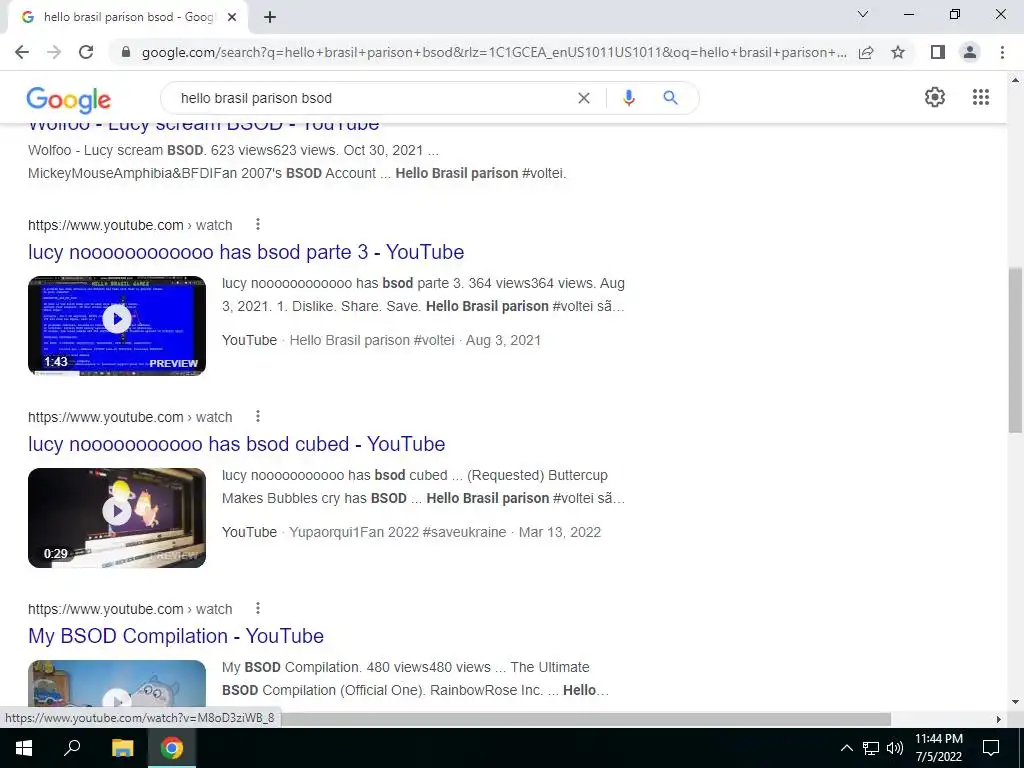The image size is (1024, 768).
Task: Go forward to the next page
Action: pyautogui.click(x=54, y=52)
